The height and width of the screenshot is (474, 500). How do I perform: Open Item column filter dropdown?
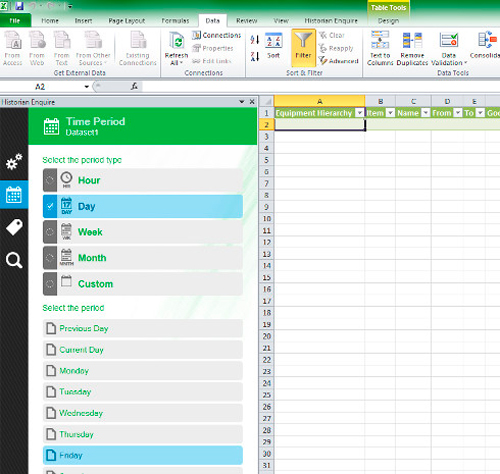click(x=390, y=113)
